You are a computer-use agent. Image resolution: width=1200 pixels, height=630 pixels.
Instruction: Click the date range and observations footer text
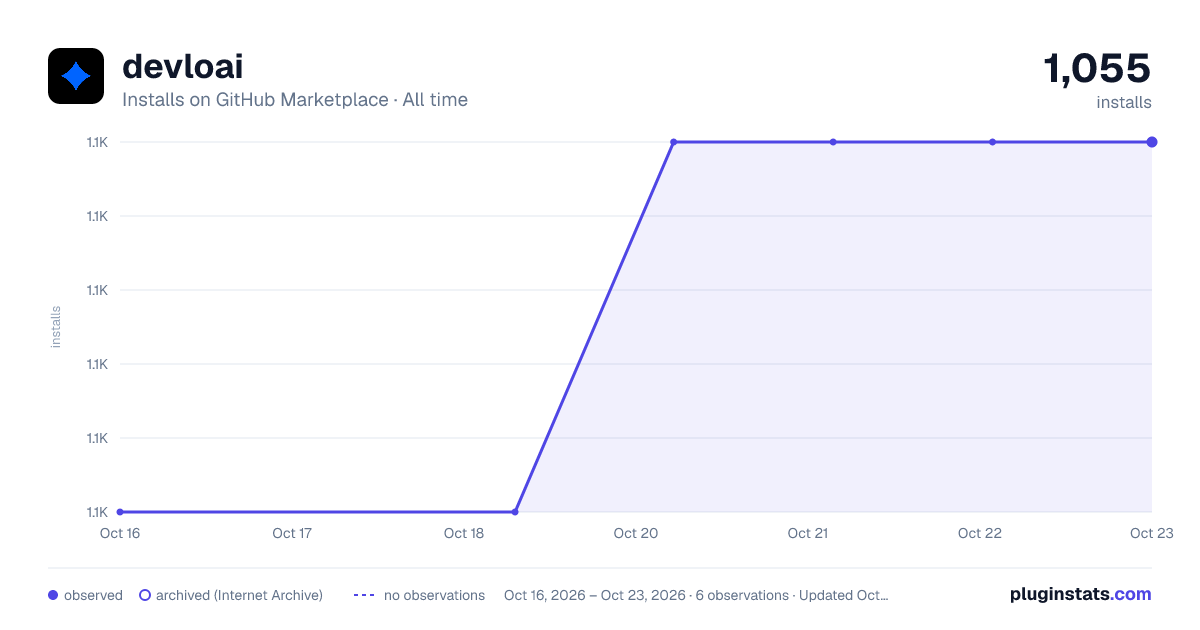click(696, 595)
